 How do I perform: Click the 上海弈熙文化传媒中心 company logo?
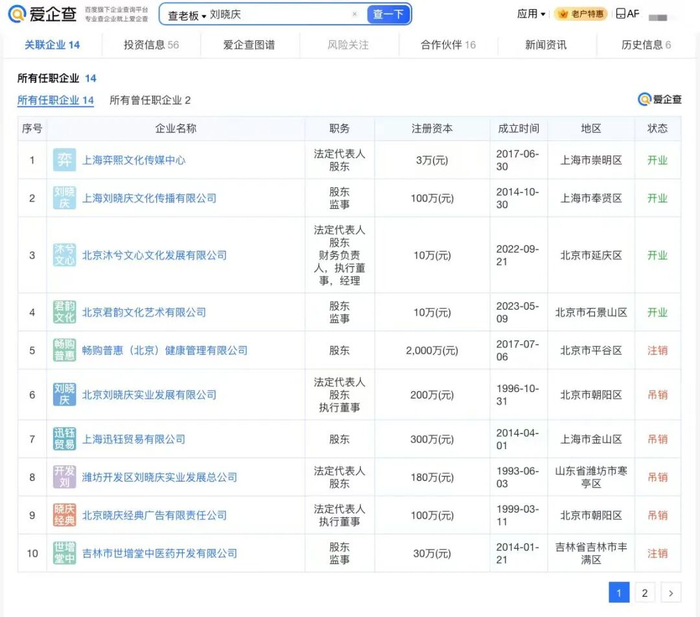click(64, 160)
